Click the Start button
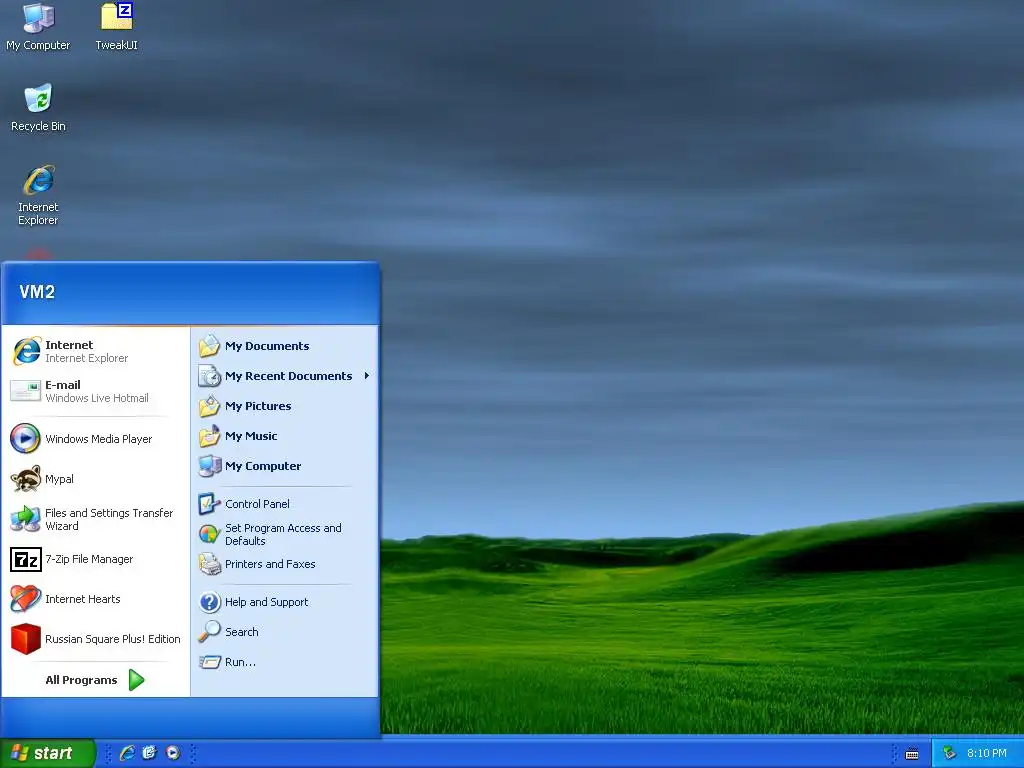This screenshot has height=768, width=1024. click(x=47, y=753)
